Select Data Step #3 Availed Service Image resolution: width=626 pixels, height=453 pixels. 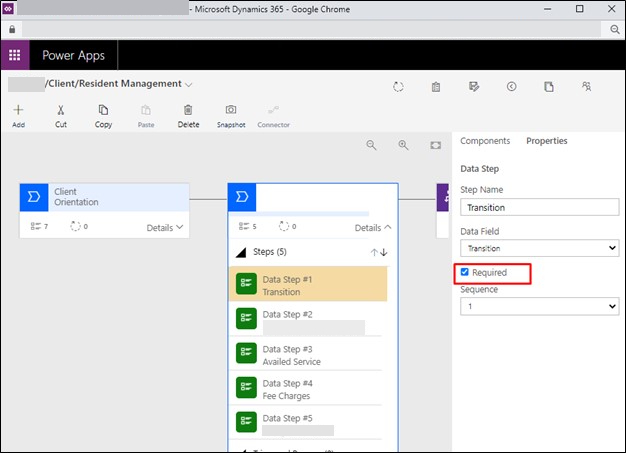[306, 353]
